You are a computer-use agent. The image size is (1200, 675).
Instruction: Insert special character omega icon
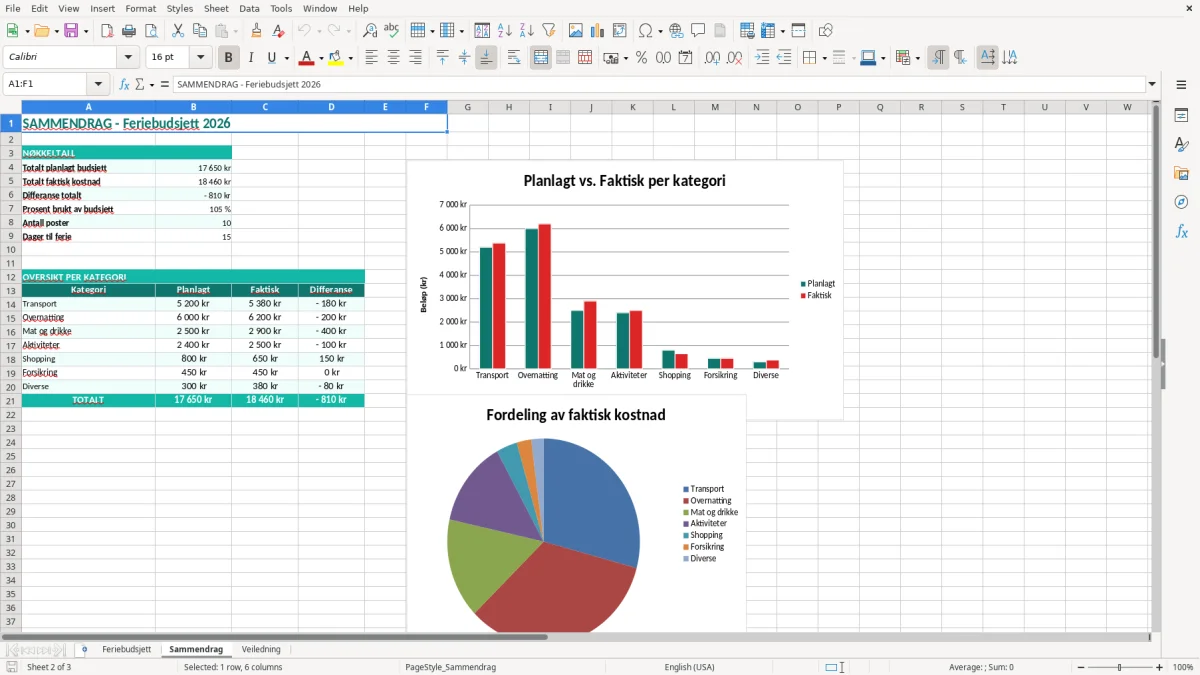pos(645,31)
